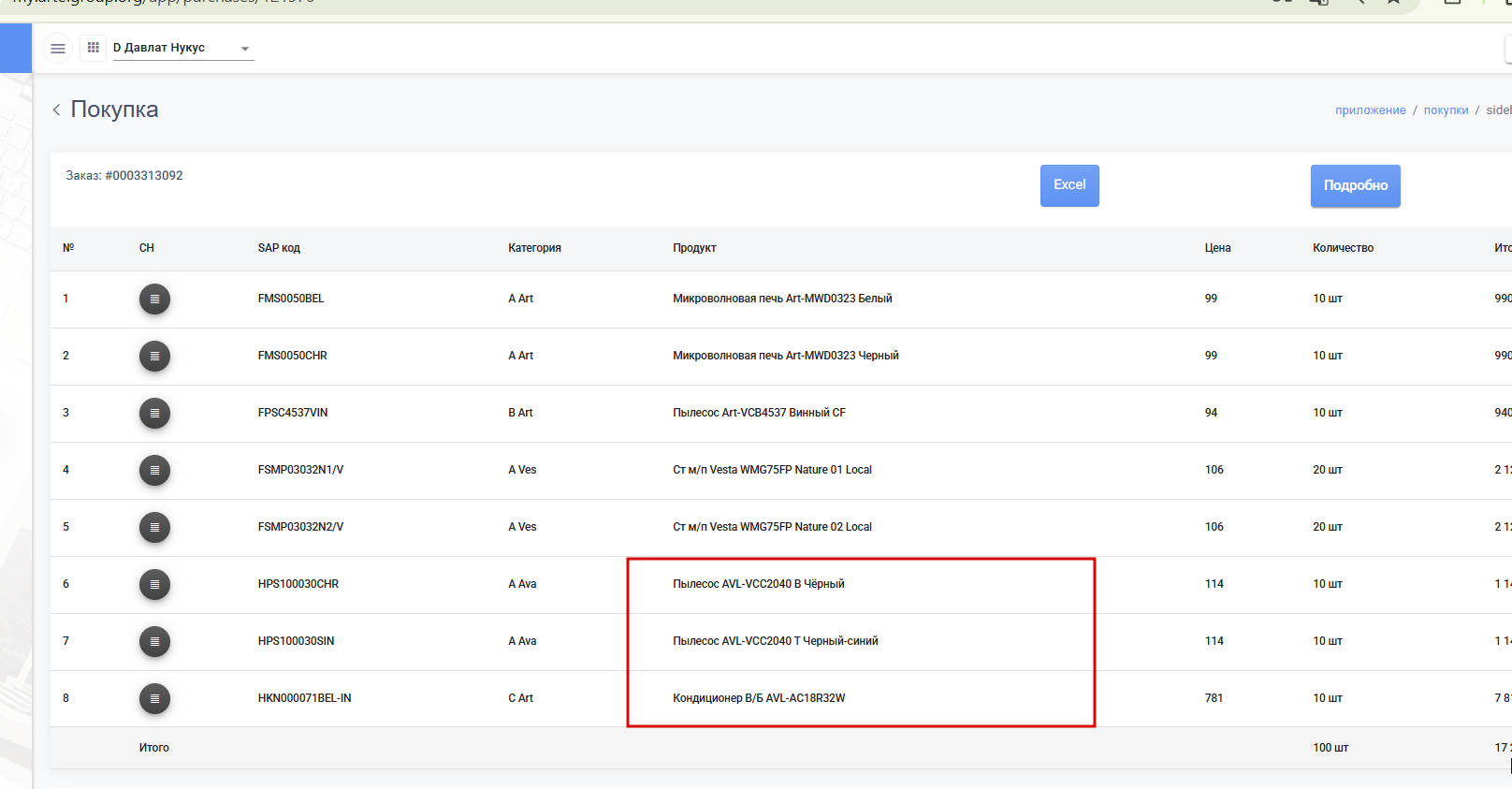Click the приложение breadcrumb link
Image resolution: width=1512 pixels, height=789 pixels.
click(x=1370, y=110)
